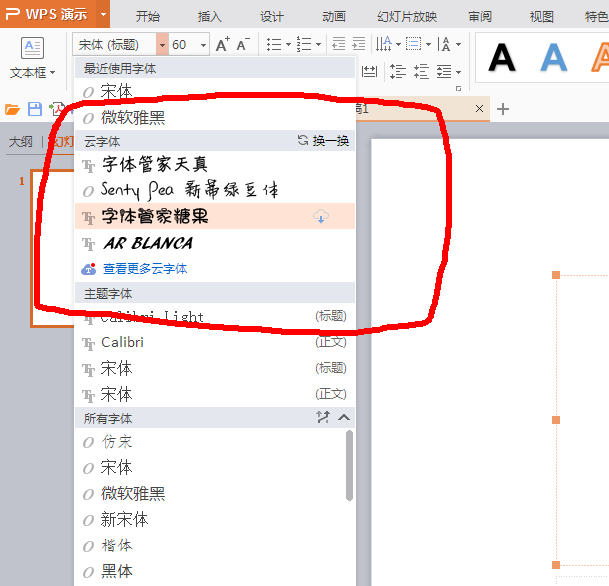This screenshot has width=609, height=586.
Task: Increase the paragraph indent level
Action: (x=359, y=44)
